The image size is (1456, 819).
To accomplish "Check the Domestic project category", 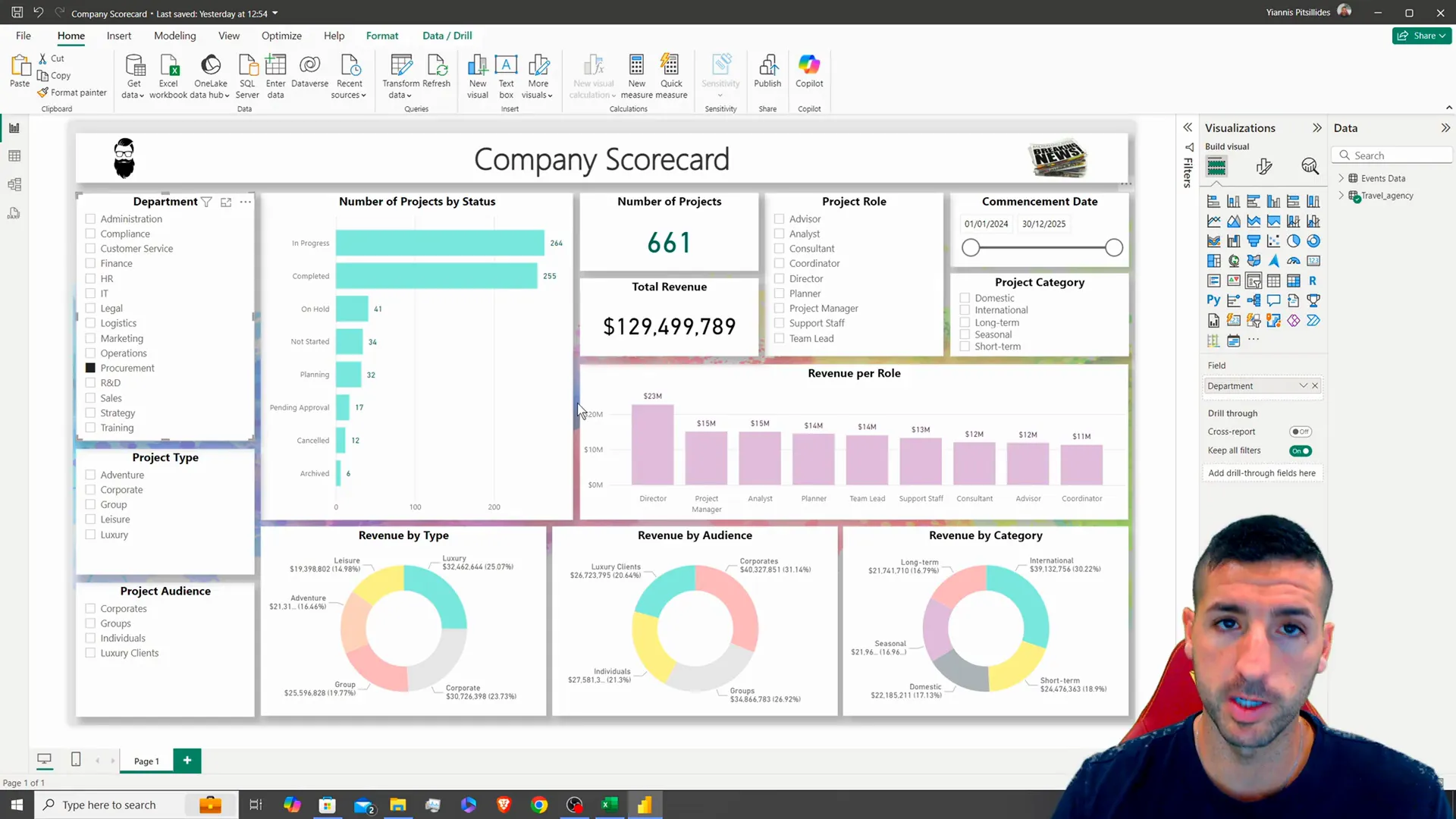I will click(x=965, y=298).
